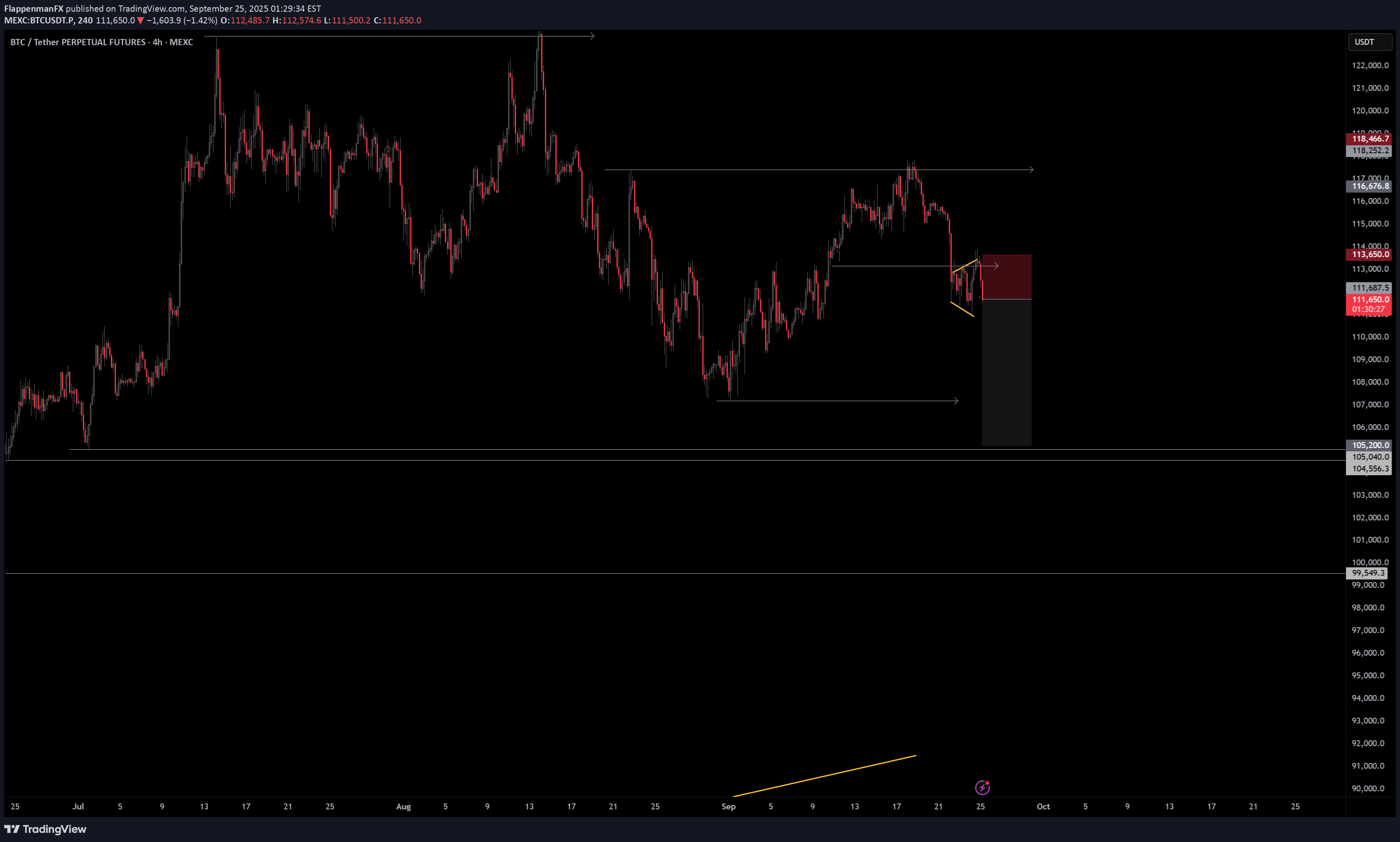Click the 01:30:27 countdown timer
The height and width of the screenshot is (842, 1400).
coord(1368,309)
